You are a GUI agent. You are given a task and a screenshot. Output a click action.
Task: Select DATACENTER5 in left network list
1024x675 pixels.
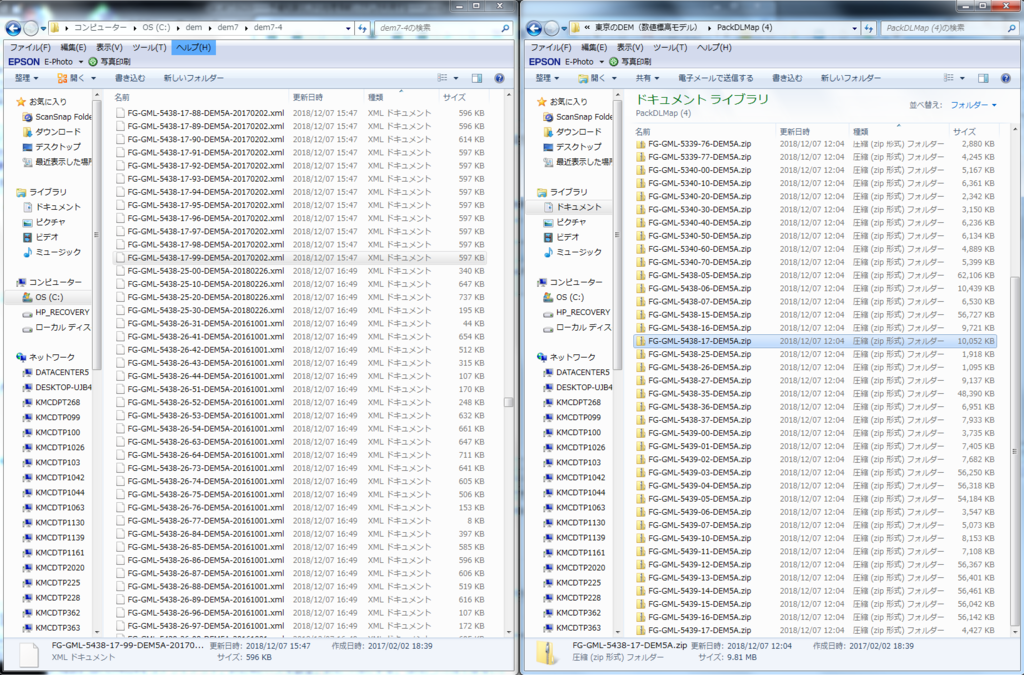coord(56,372)
